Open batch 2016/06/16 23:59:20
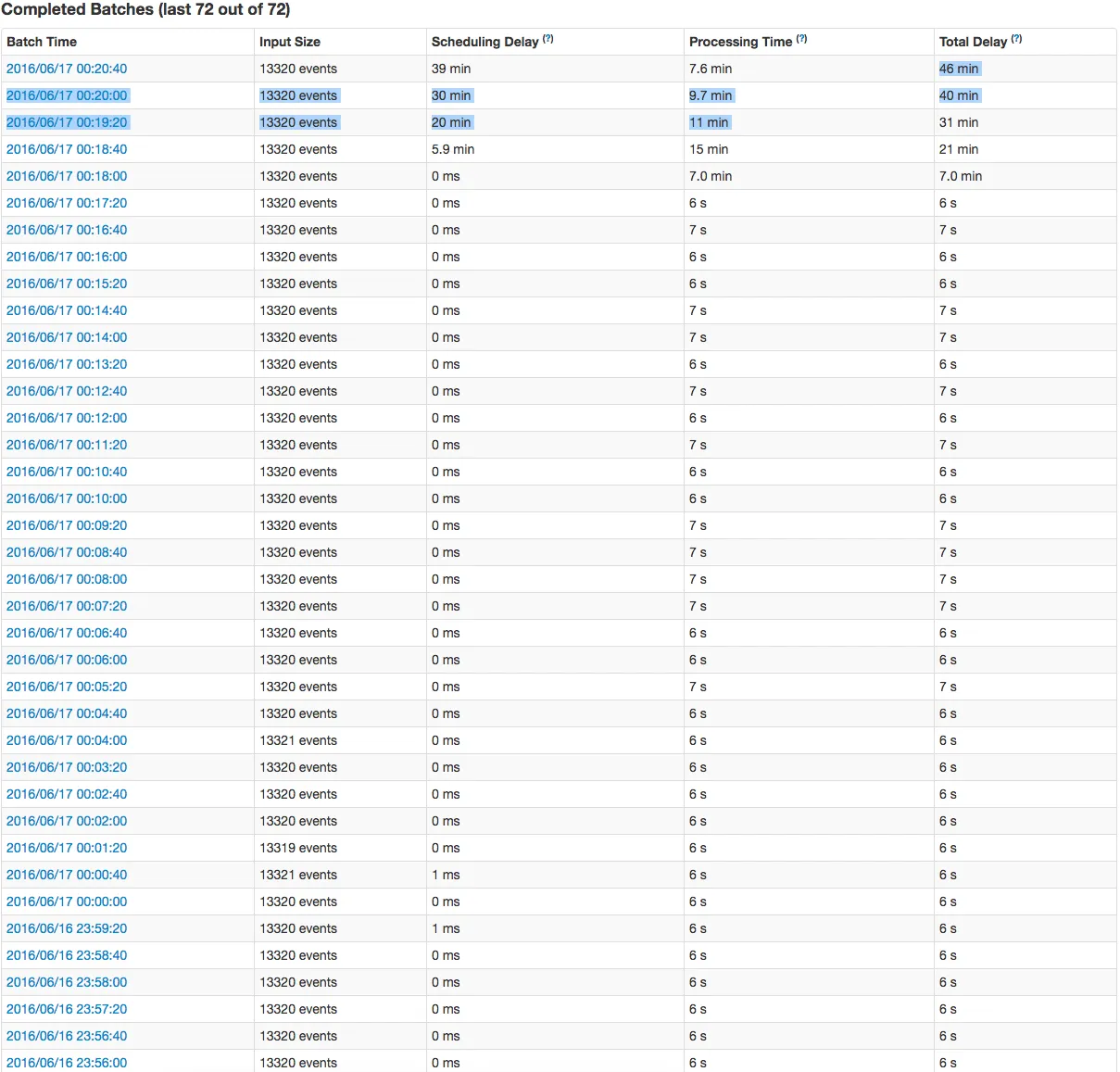 pyautogui.click(x=67, y=928)
